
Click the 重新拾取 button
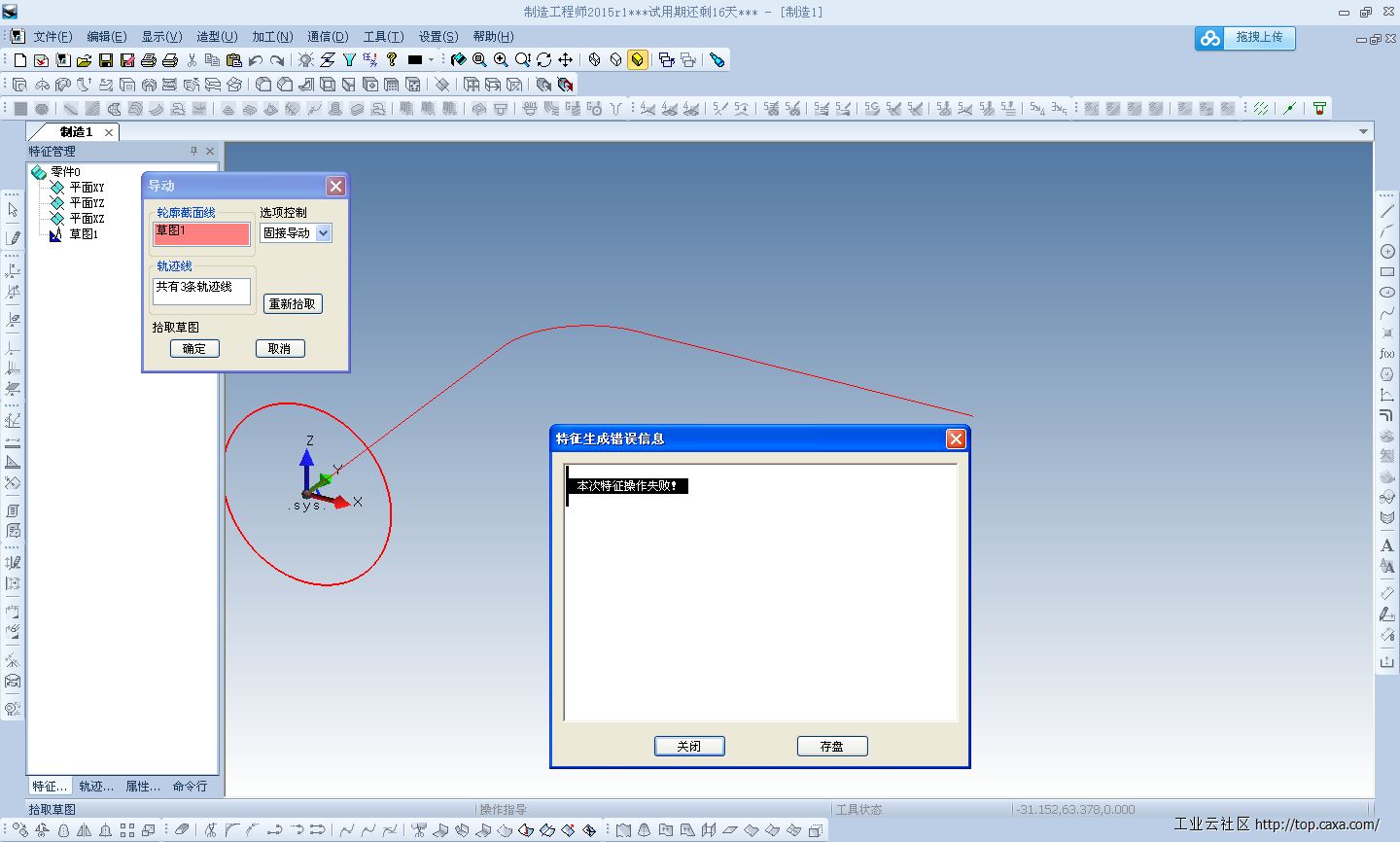coord(292,304)
